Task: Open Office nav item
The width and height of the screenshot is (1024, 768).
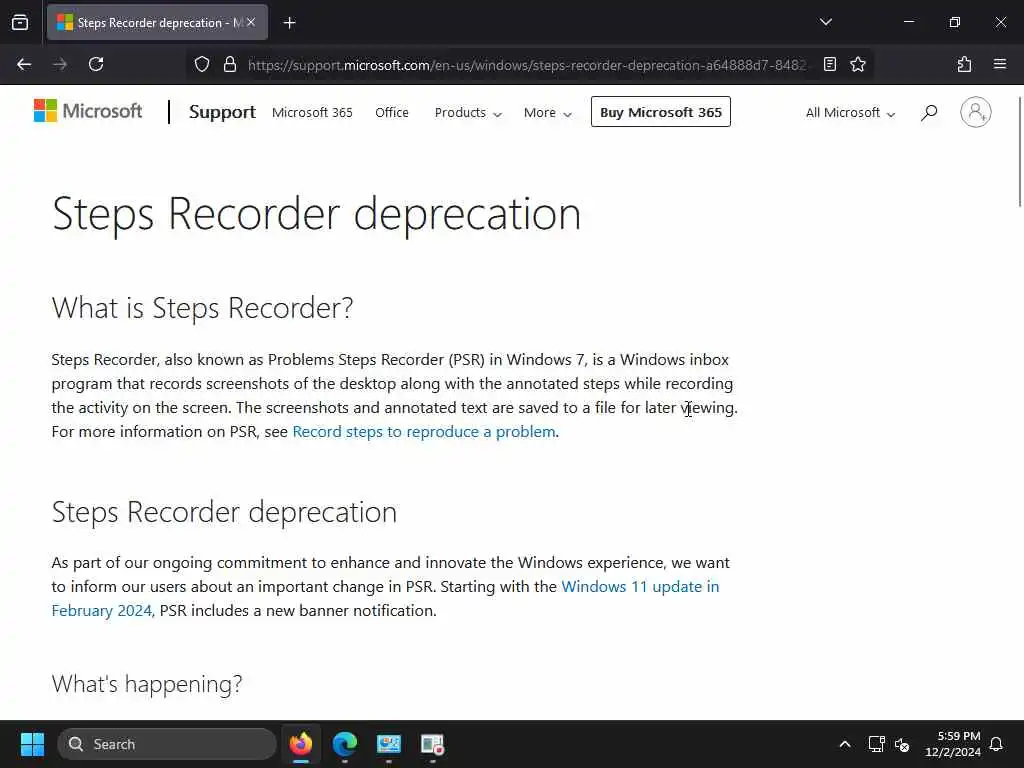Action: [392, 112]
